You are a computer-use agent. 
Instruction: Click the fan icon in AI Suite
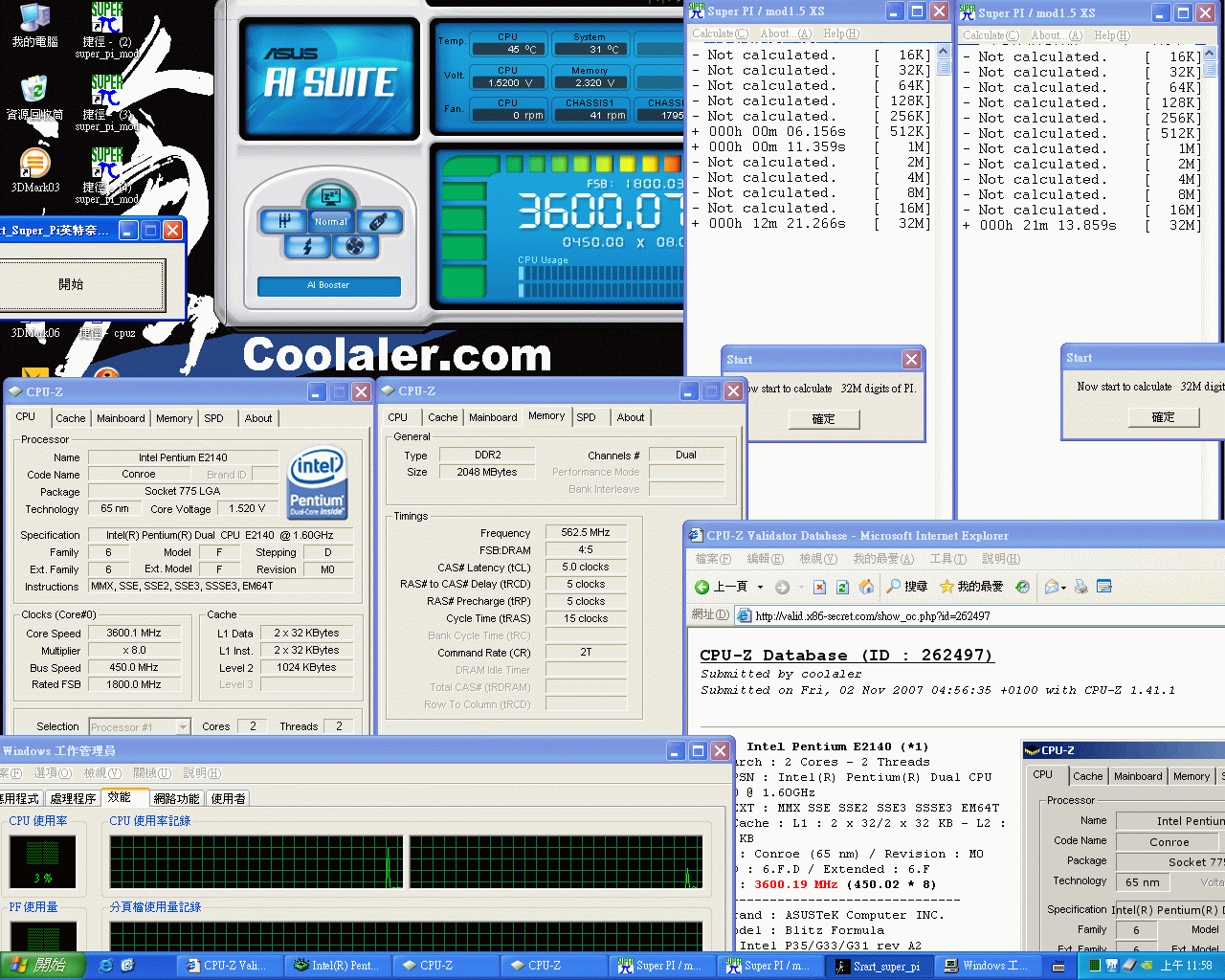[355, 247]
